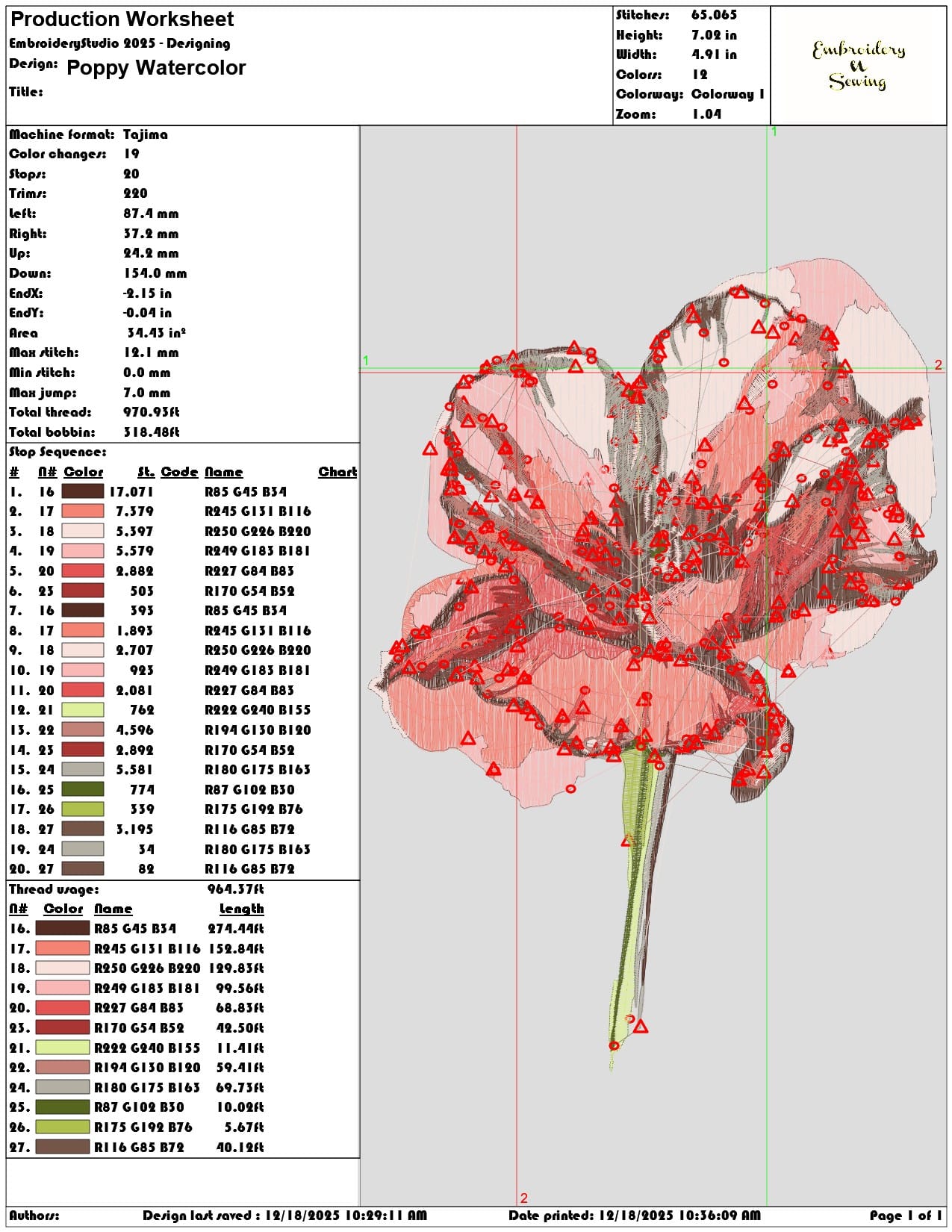Screen dimensions: 952x1232
Task: Click the Embroidery & Sewing logo
Action: coord(859,65)
